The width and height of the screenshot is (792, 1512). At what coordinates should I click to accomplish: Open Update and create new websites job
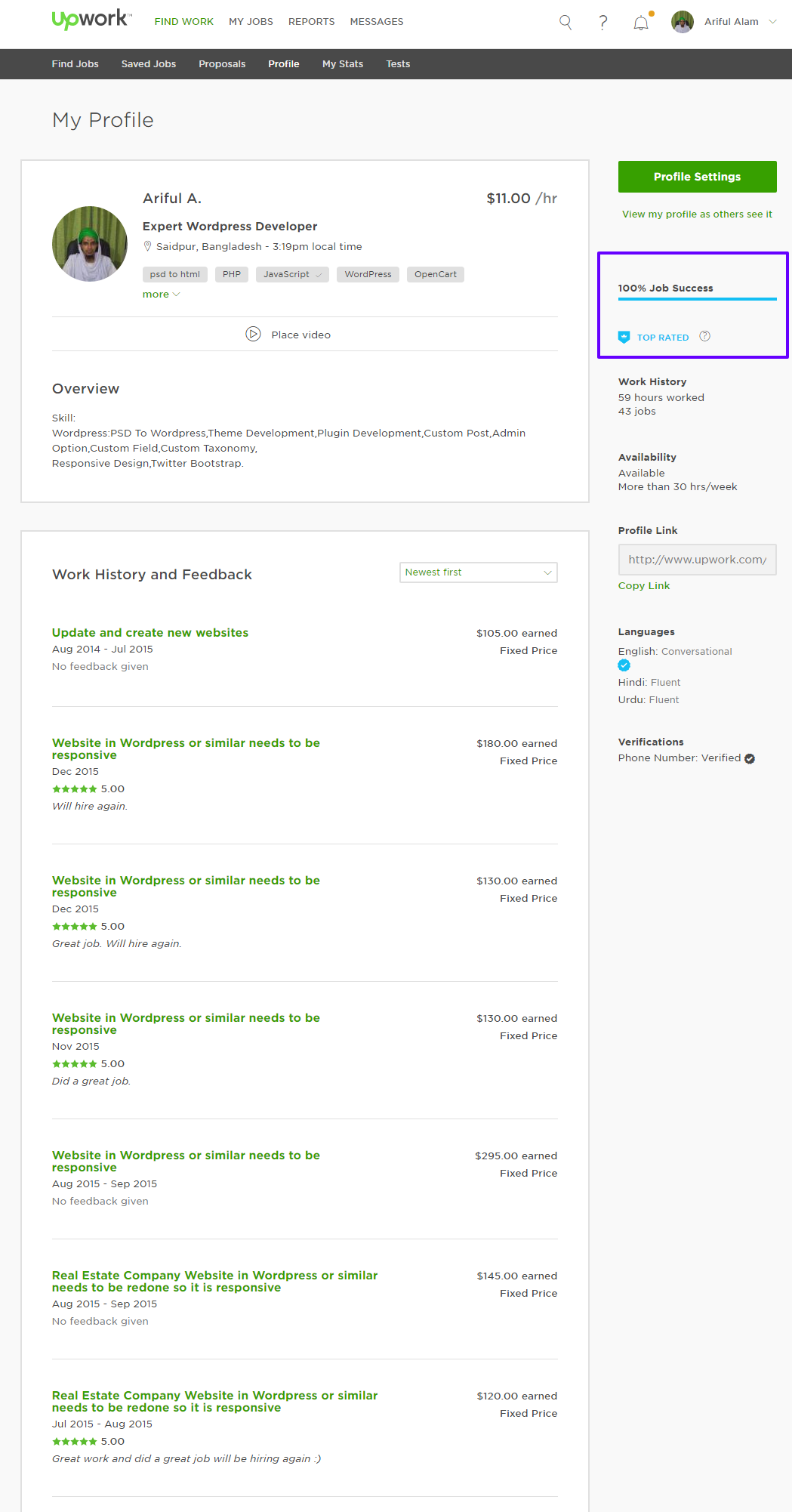point(150,633)
